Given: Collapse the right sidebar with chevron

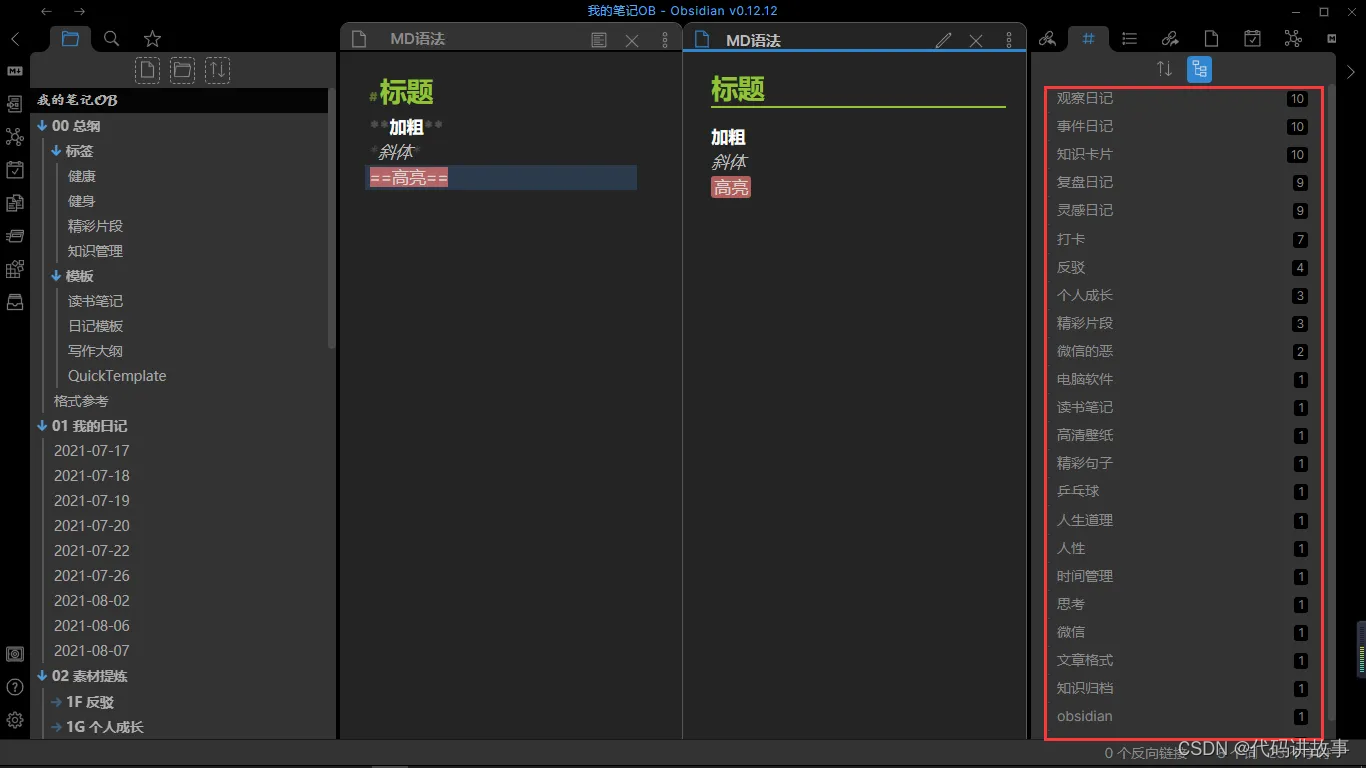Looking at the screenshot, I should (1351, 71).
